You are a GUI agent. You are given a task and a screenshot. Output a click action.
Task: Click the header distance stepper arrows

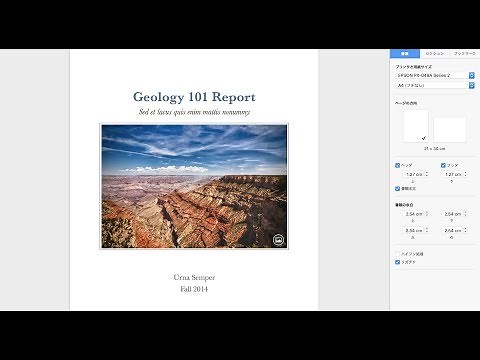[x=427, y=174]
